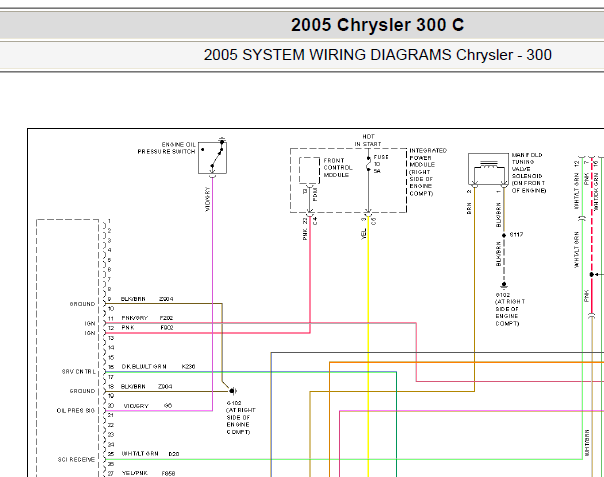This screenshot has height=477, width=604.
Task: Click the 'HOT IN START' label
Action: tap(368, 140)
